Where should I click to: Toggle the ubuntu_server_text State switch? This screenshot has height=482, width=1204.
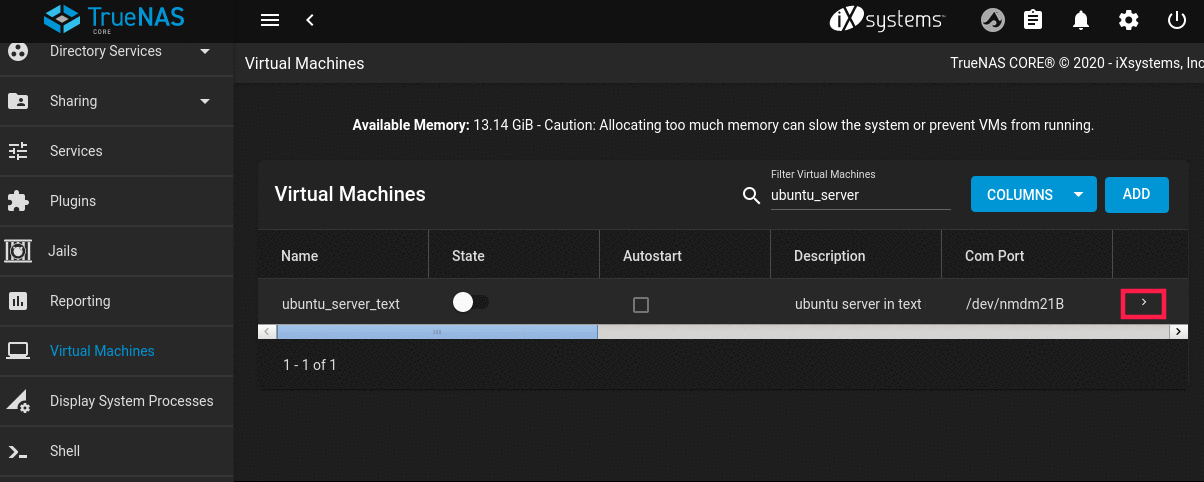pos(470,303)
